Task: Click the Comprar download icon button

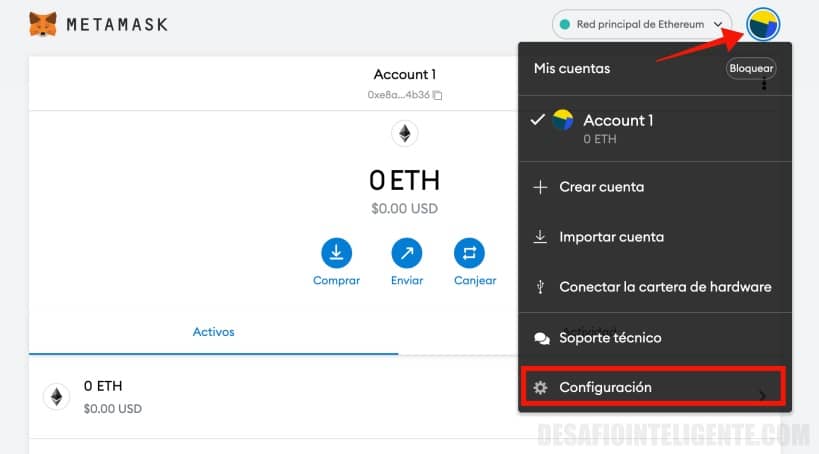Action: (x=336, y=253)
